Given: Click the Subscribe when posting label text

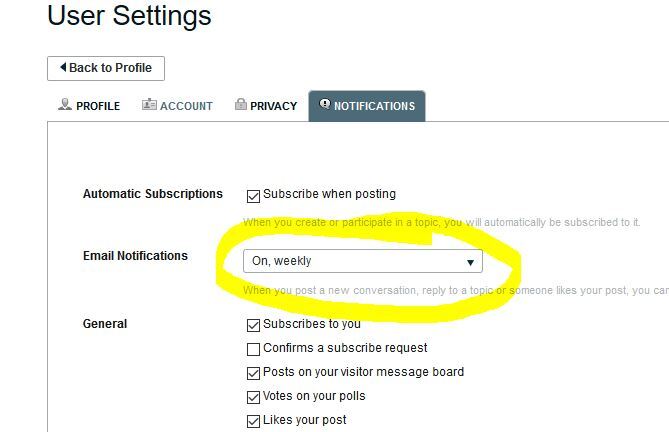Looking at the screenshot, I should [x=329, y=194].
